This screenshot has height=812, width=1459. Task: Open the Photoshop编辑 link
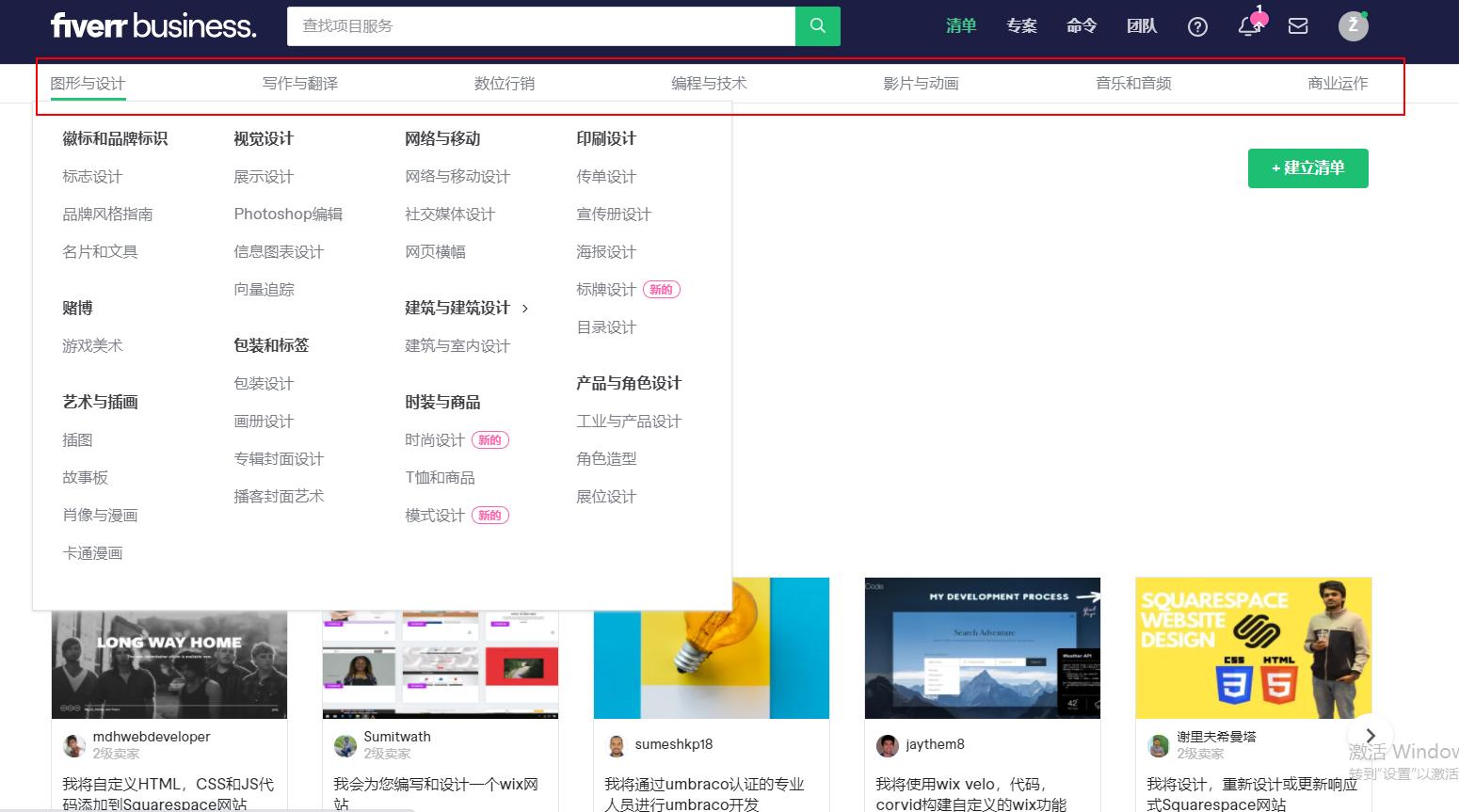(x=288, y=214)
